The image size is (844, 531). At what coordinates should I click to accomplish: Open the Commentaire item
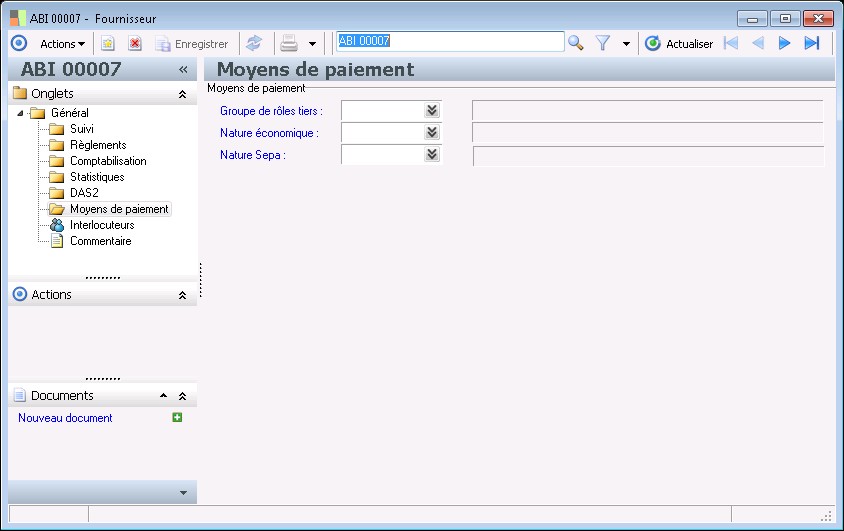coord(101,241)
